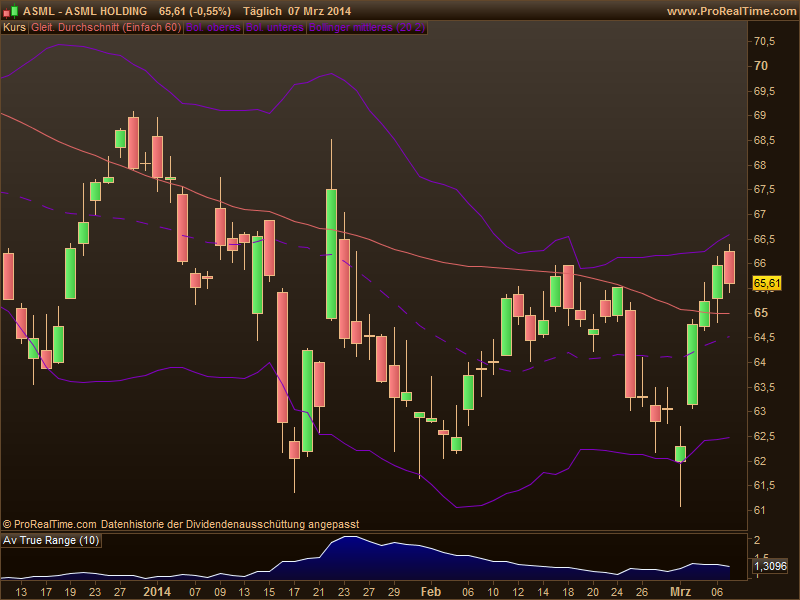Click the 'ASML - ASML HOLDING' title text
This screenshot has width=800, height=600.
85,11
